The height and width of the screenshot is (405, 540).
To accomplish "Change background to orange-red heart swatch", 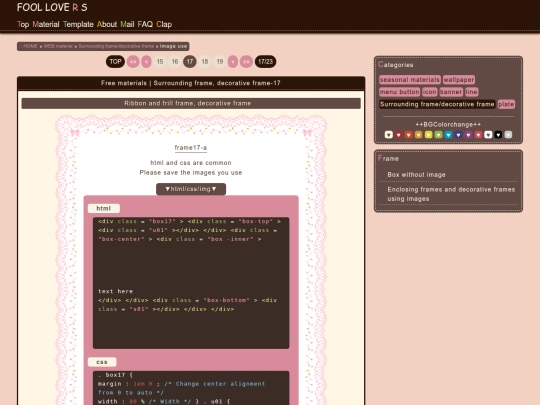I will pos(408,135).
